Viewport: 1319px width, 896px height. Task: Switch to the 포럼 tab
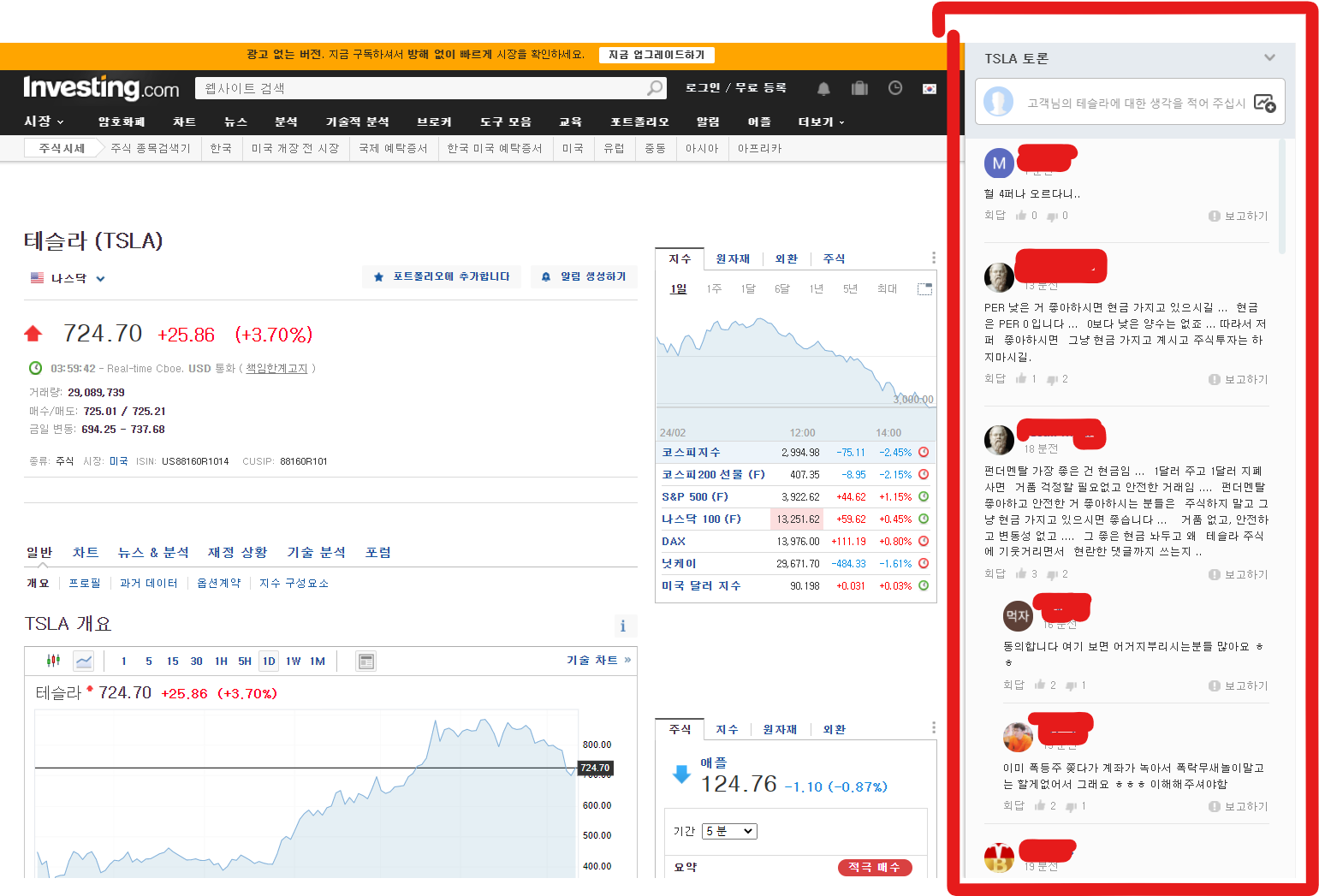[378, 552]
